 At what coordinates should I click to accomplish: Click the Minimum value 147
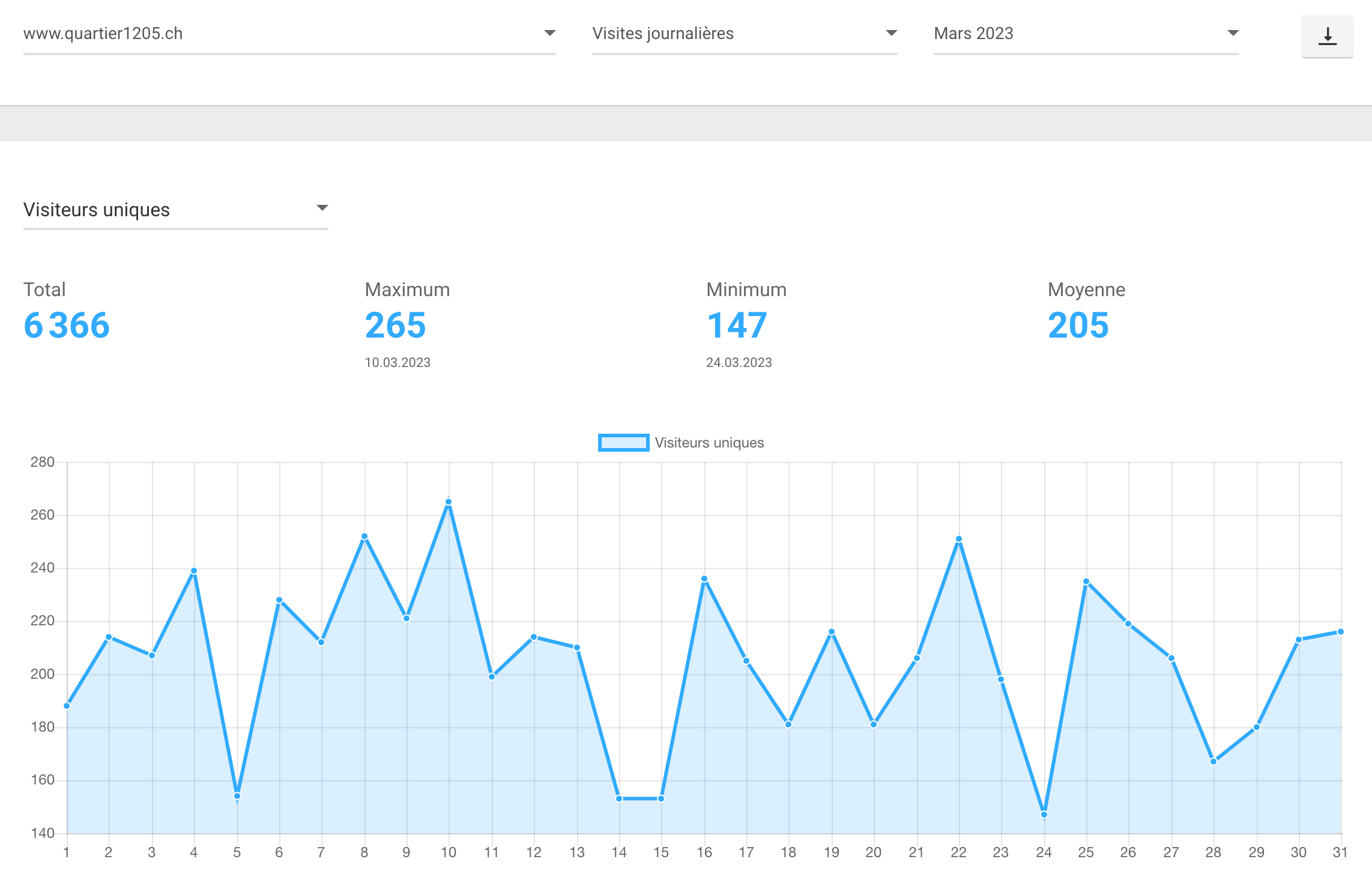click(x=737, y=326)
